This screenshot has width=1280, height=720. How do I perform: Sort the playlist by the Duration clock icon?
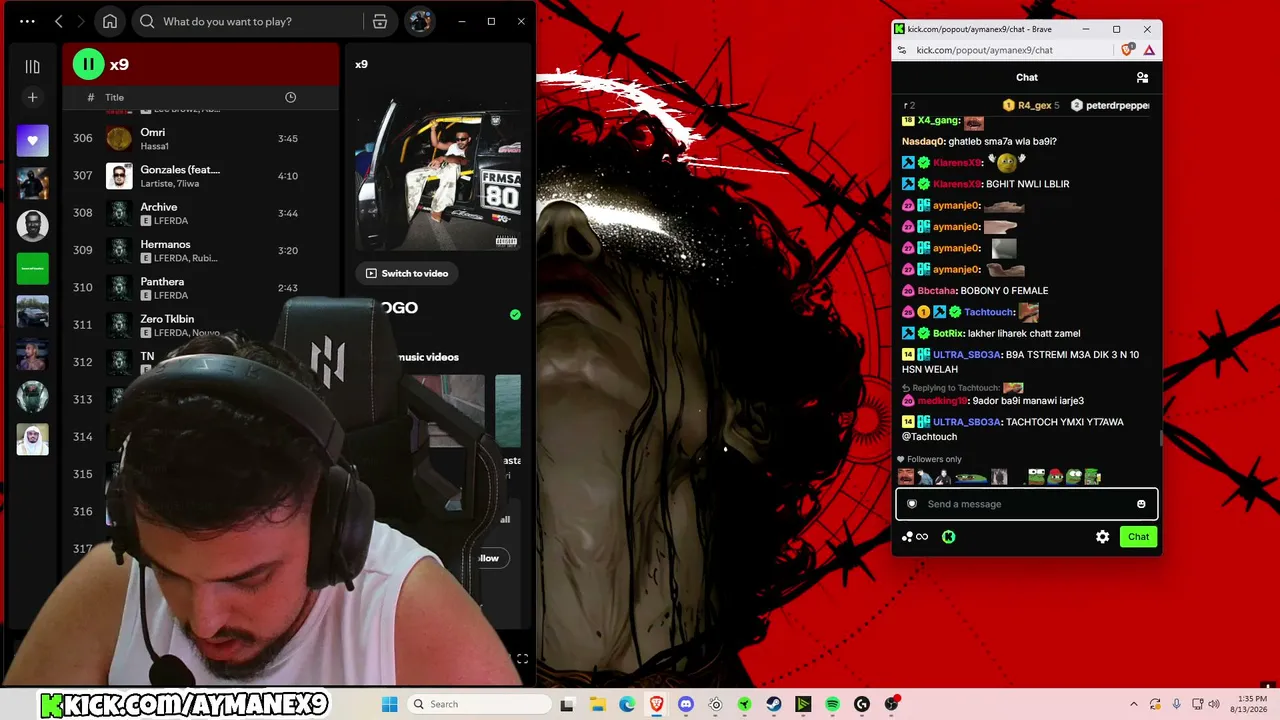pos(290,97)
